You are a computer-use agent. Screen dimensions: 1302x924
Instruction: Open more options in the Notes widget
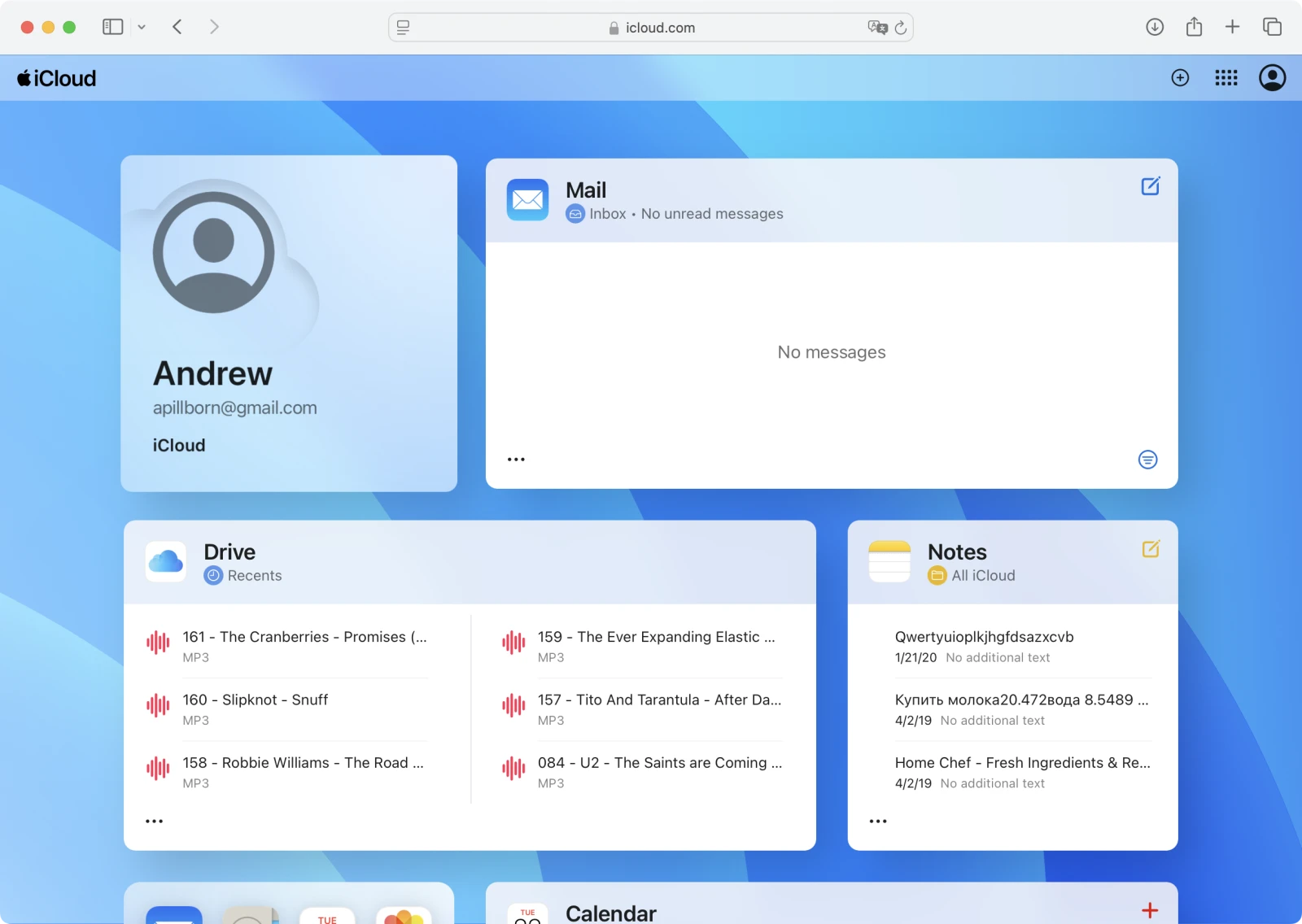click(x=878, y=820)
